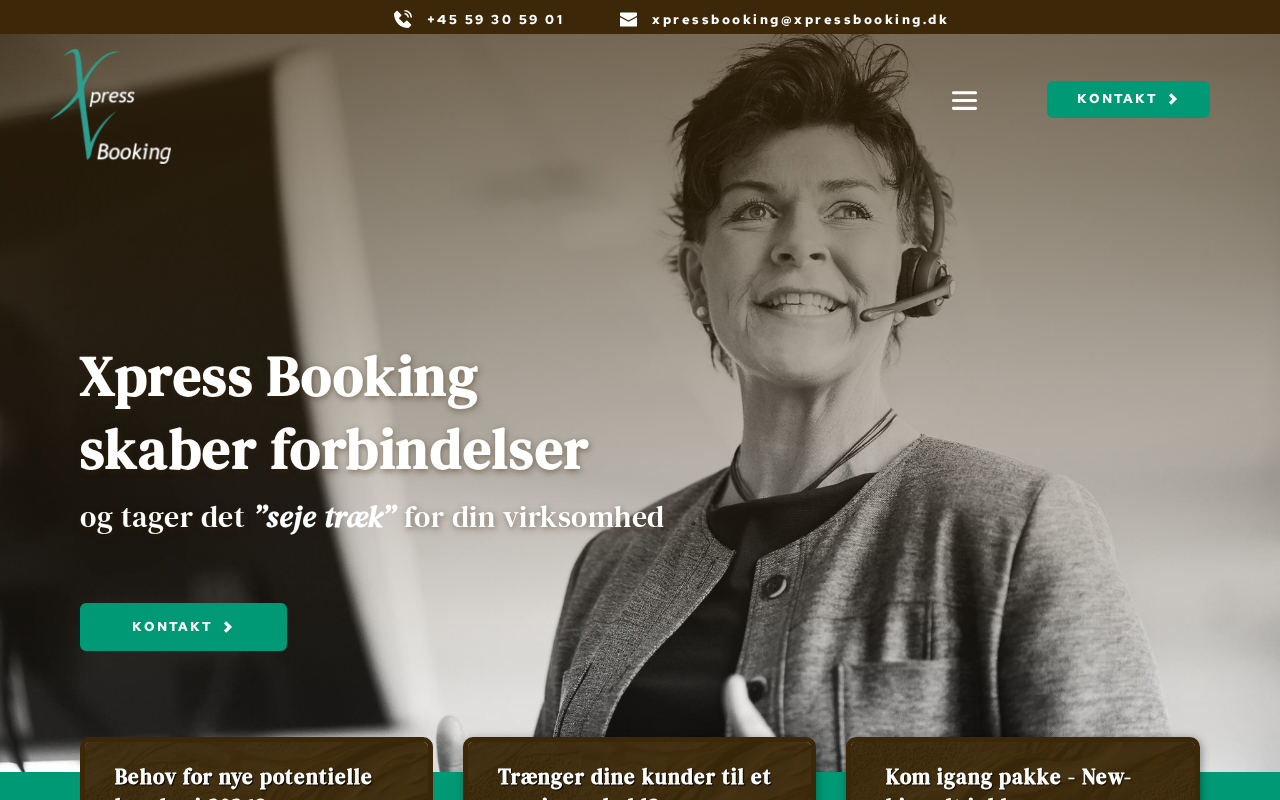Call phone number +45 59 30 59 01

coord(495,19)
